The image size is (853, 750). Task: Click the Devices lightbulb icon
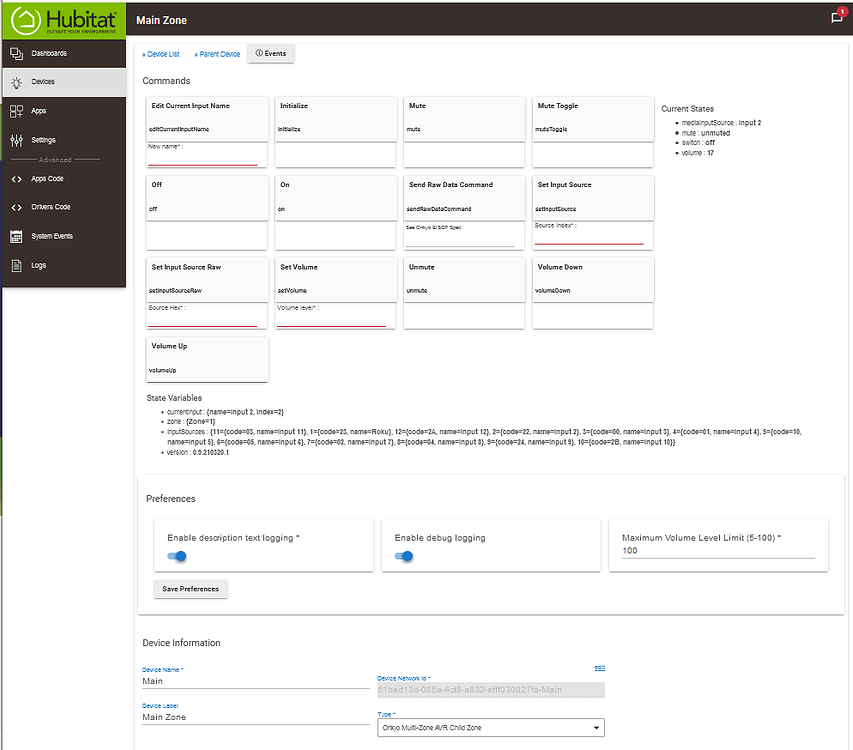point(16,82)
